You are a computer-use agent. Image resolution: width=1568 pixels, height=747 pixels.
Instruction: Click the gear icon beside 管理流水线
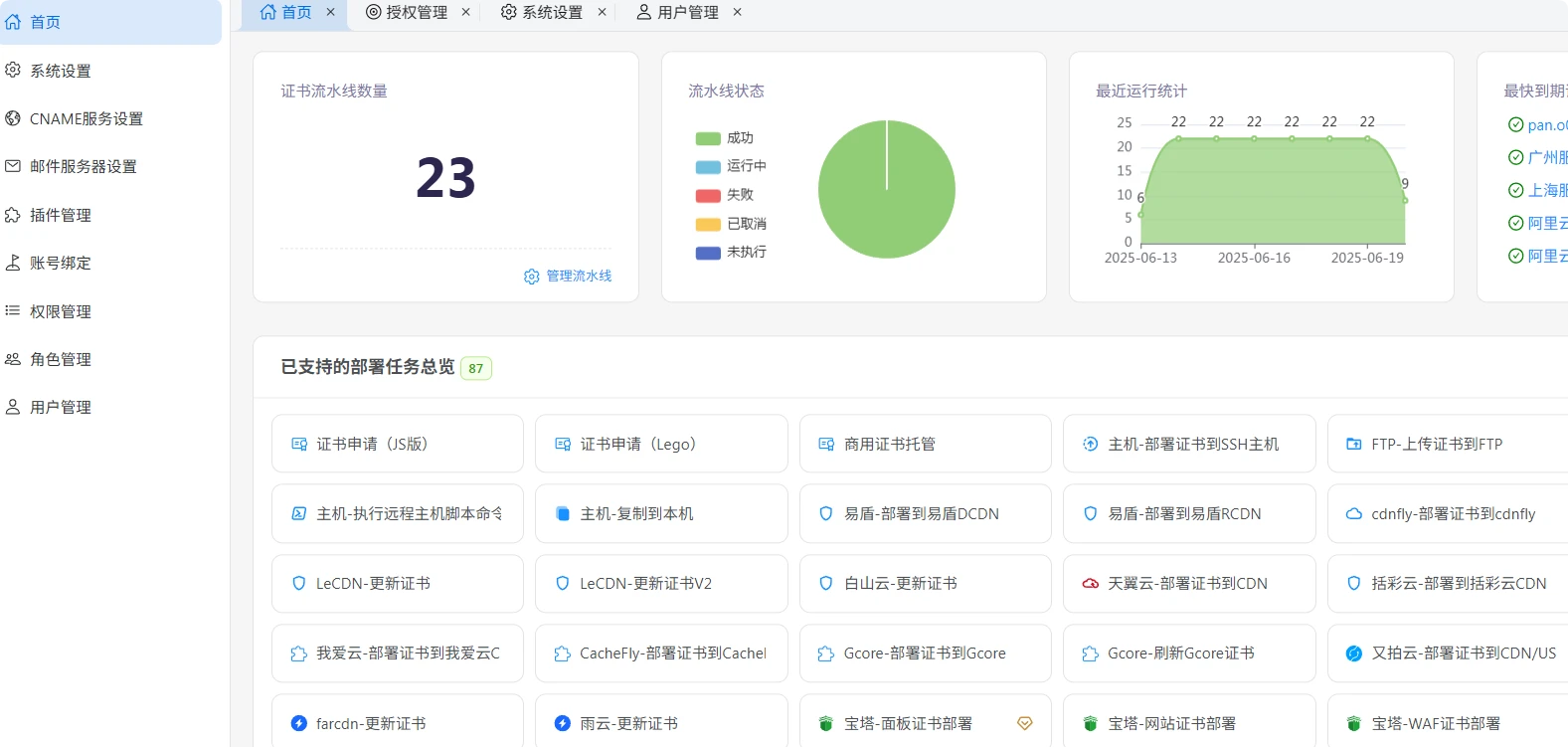(531, 277)
